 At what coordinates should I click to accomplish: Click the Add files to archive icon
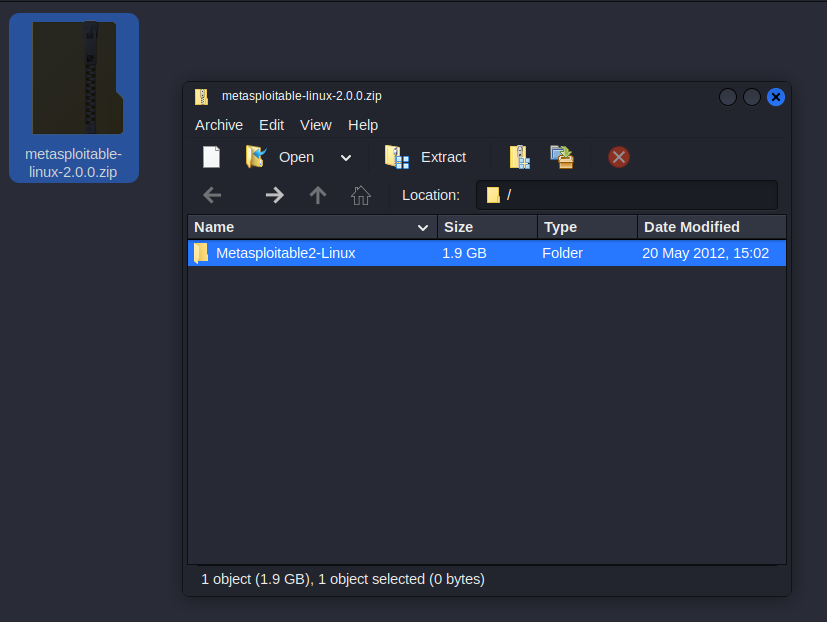coord(519,157)
